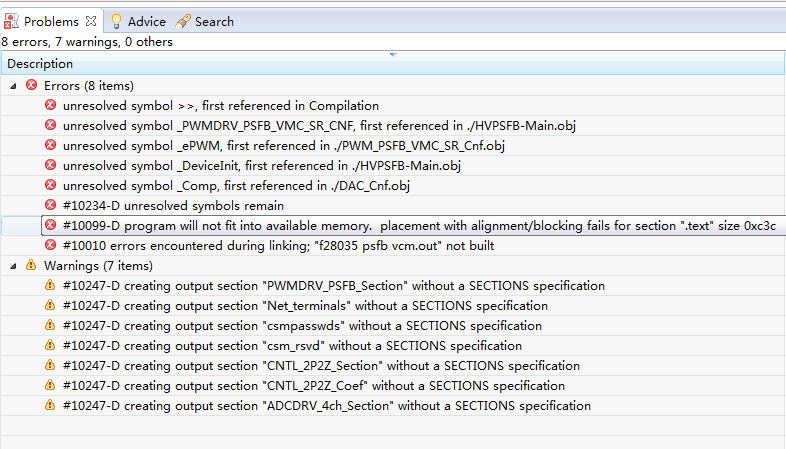The image size is (786, 449).
Task: Click error icon beside unresolved symbol _DeviceInit
Action: click(x=51, y=166)
